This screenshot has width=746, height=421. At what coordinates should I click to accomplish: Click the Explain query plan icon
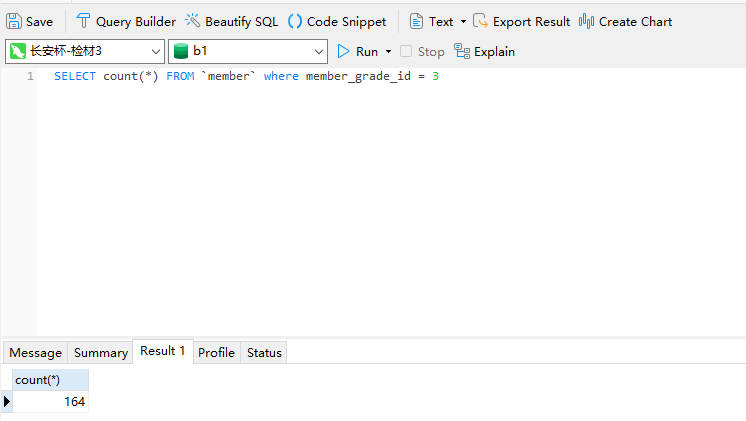point(462,51)
